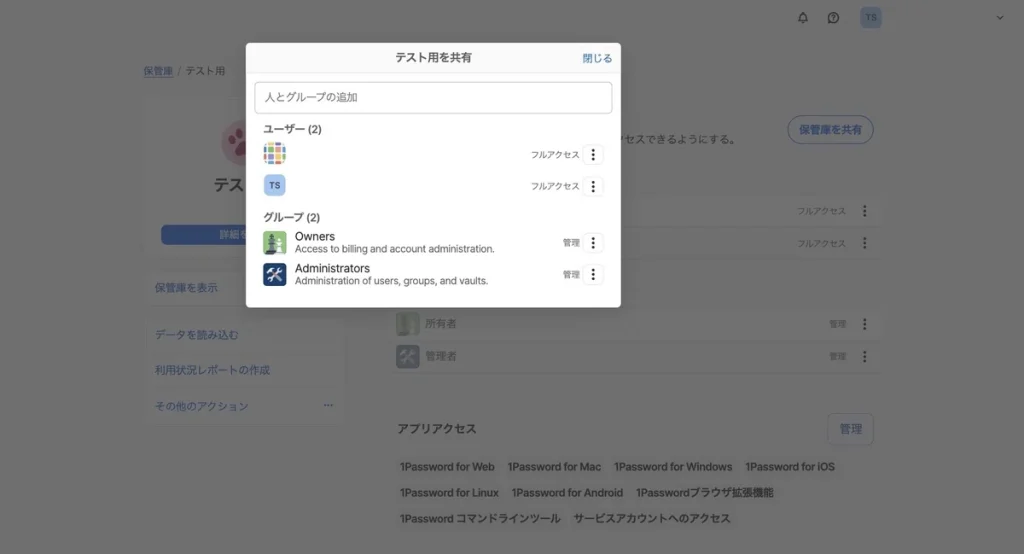Open three-dot menu for first user
Screen dimensions: 1024x554
593,155
